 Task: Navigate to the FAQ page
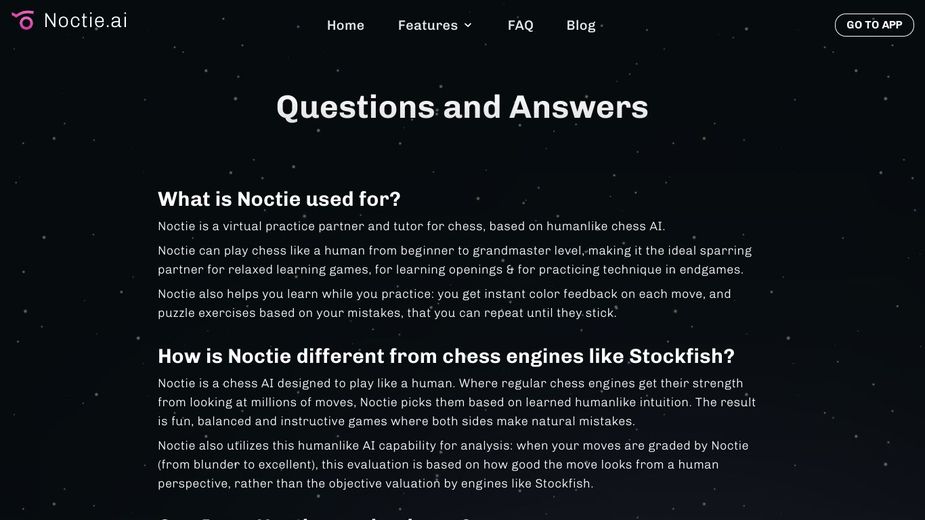tap(520, 25)
